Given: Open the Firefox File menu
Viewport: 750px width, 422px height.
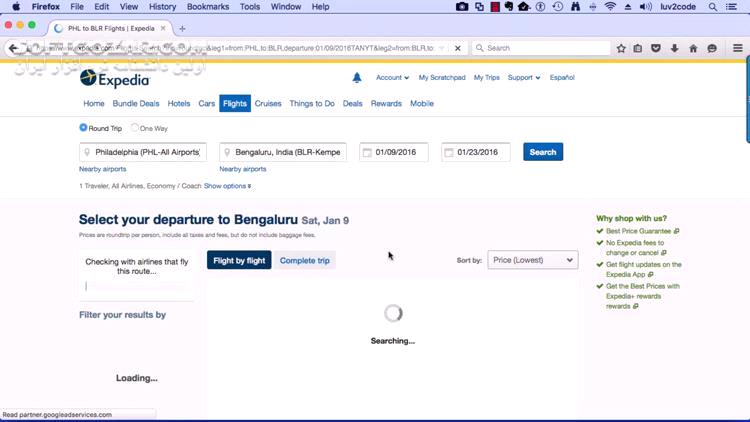Looking at the screenshot, I should [77, 7].
